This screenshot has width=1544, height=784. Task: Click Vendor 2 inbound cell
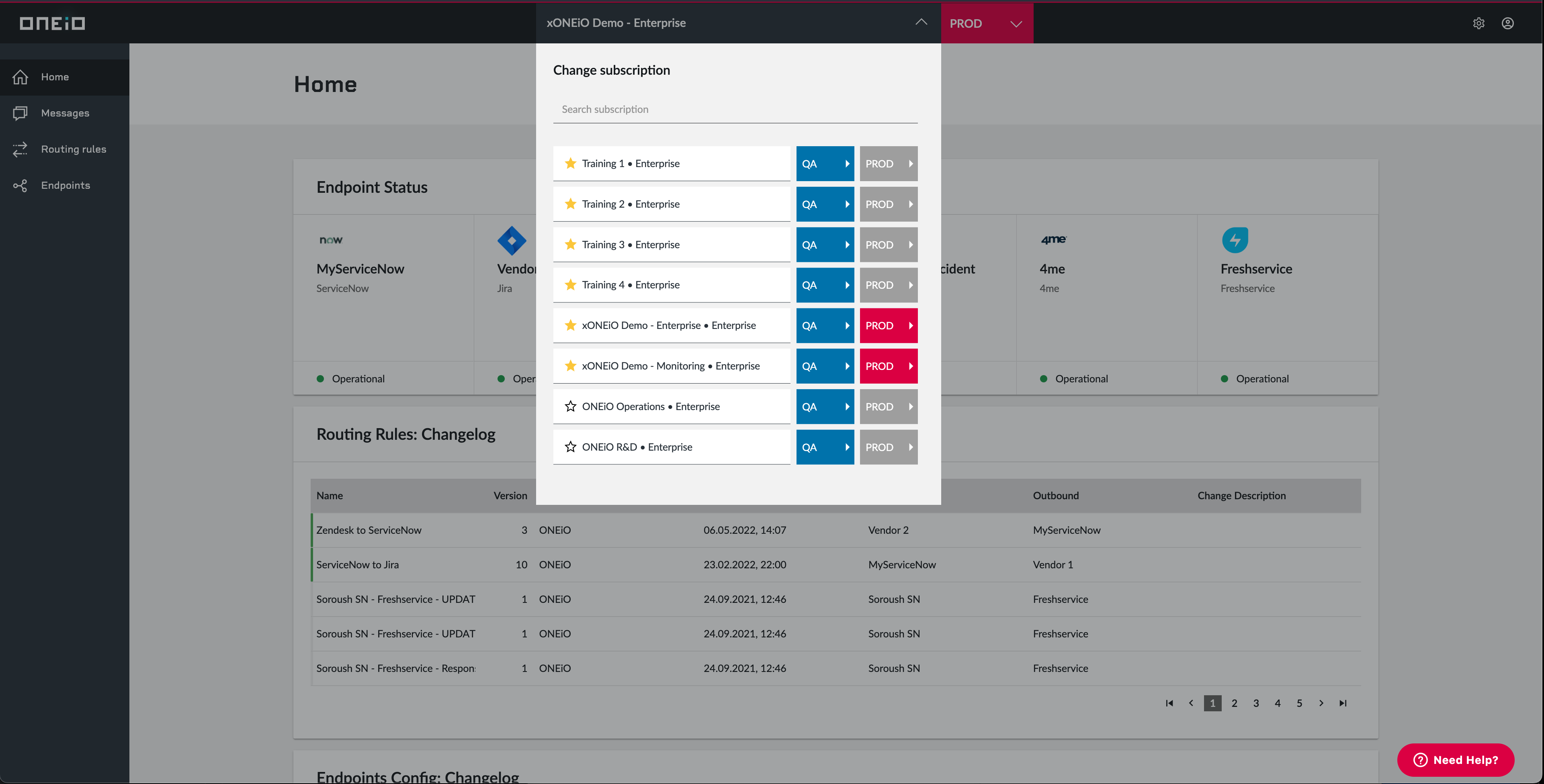point(888,530)
